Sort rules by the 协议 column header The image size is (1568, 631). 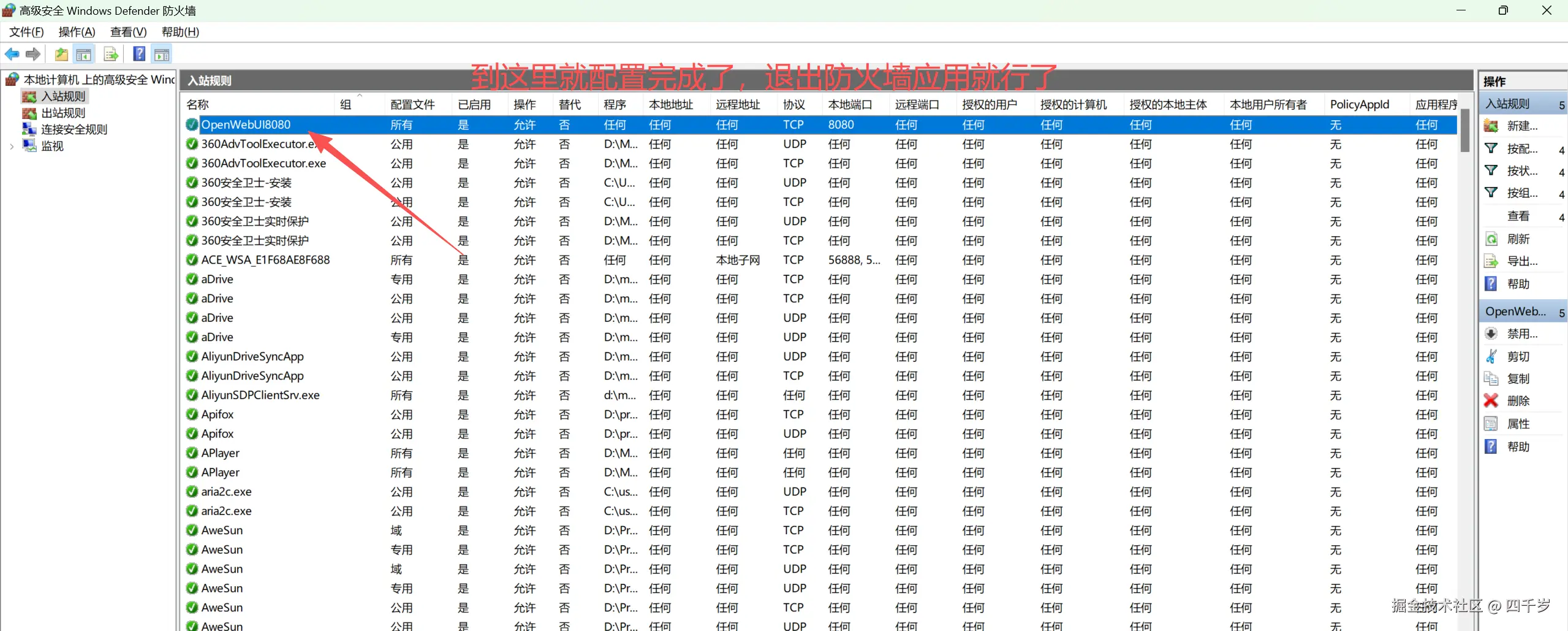coord(800,104)
